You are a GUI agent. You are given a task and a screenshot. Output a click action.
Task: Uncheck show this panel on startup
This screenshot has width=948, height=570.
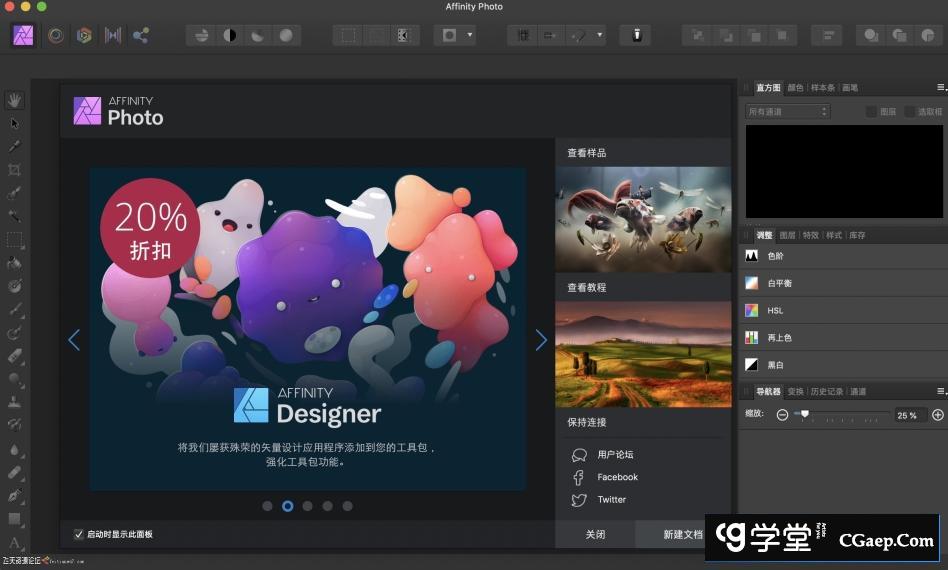[79, 534]
